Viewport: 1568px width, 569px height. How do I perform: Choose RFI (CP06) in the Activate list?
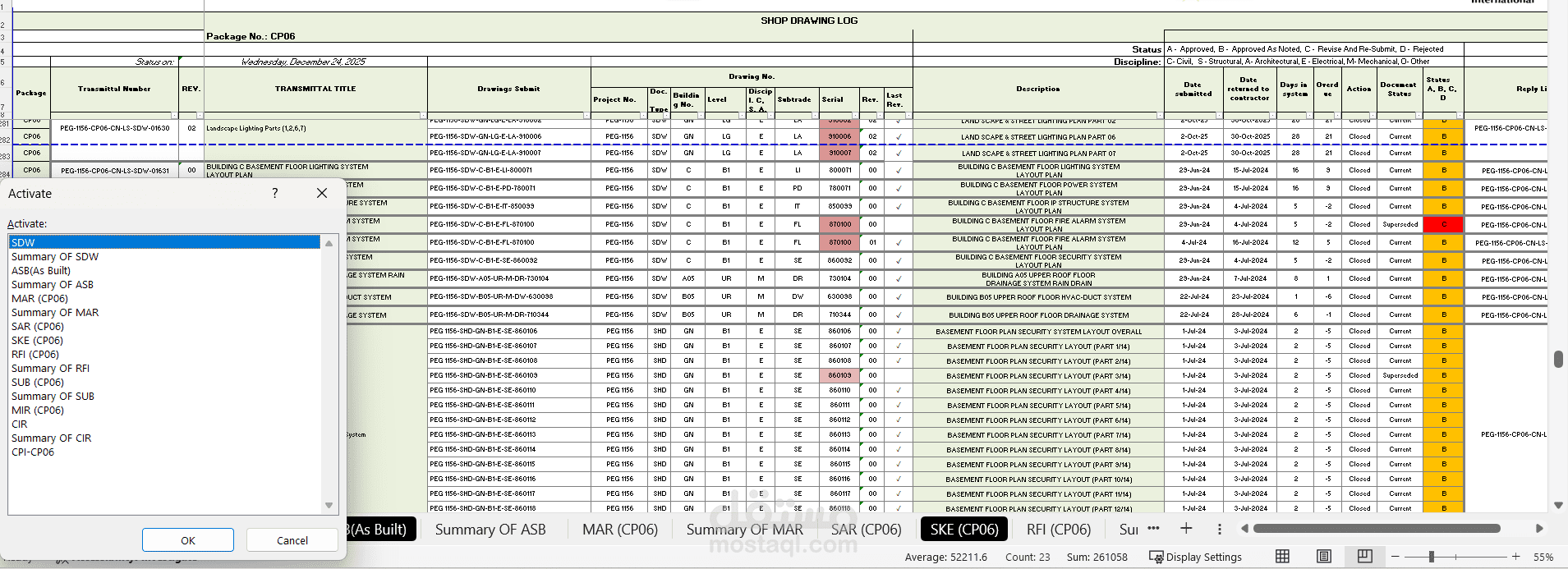tap(35, 354)
